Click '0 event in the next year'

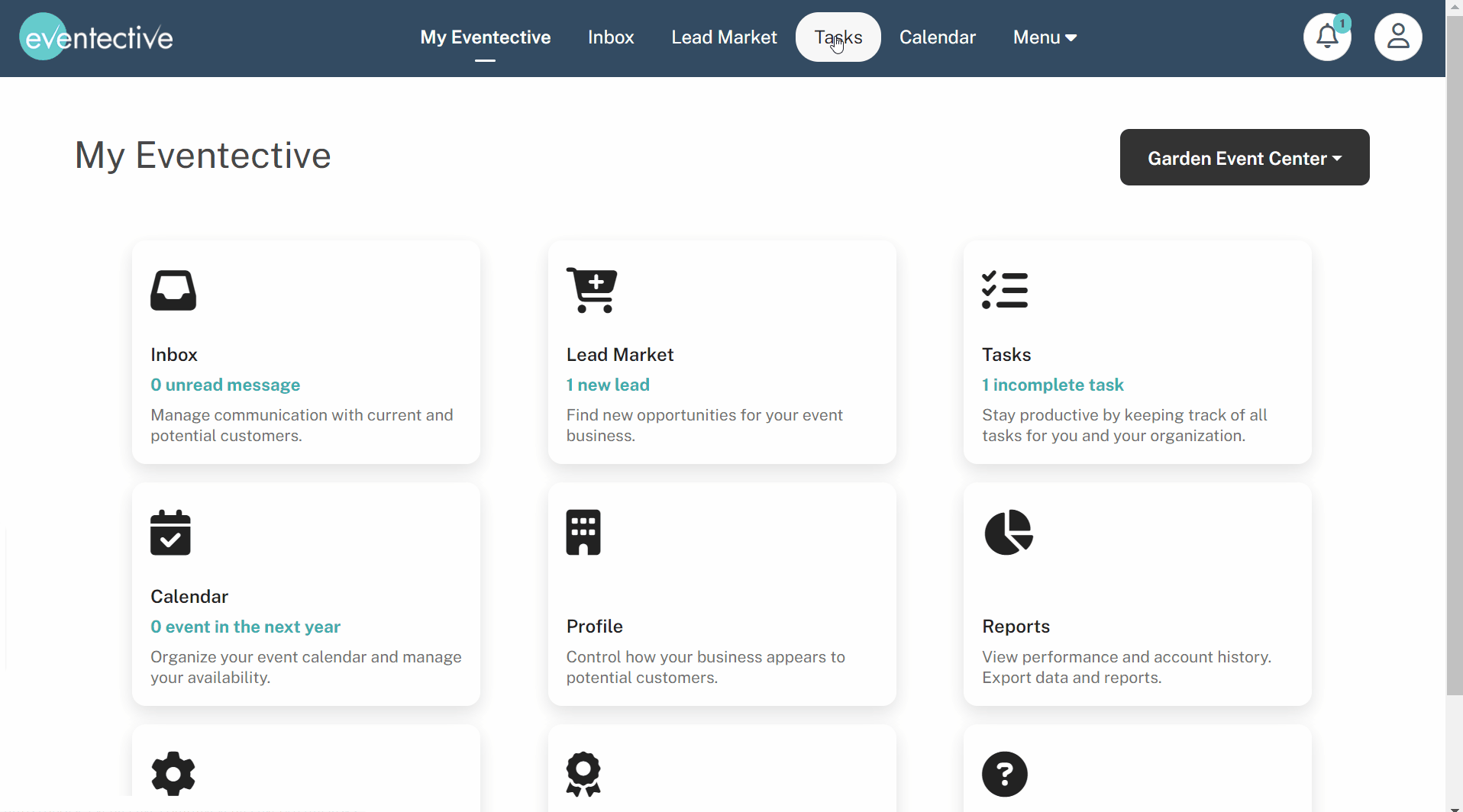pos(245,627)
